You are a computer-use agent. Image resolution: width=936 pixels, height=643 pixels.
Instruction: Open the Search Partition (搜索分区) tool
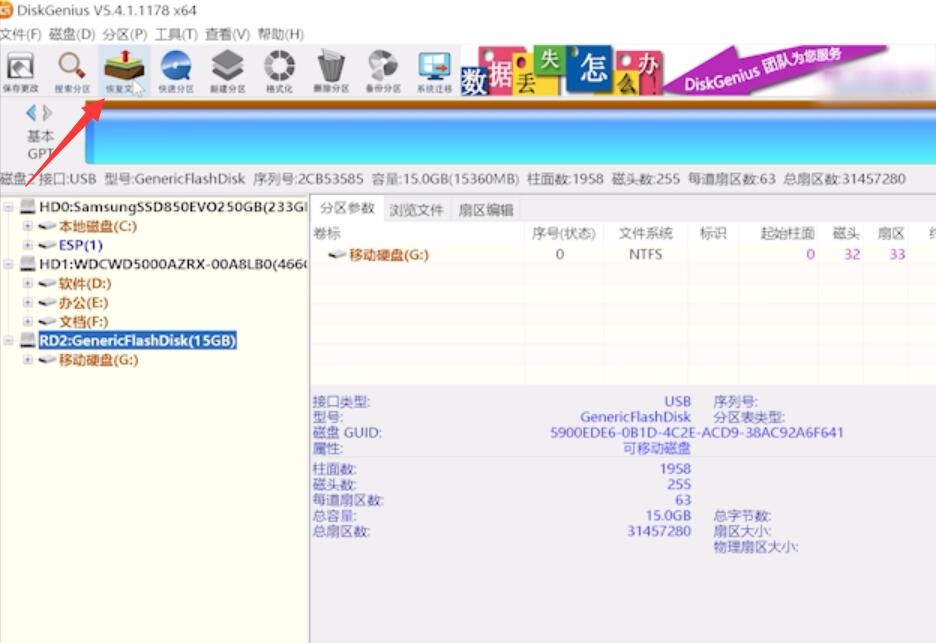click(72, 71)
